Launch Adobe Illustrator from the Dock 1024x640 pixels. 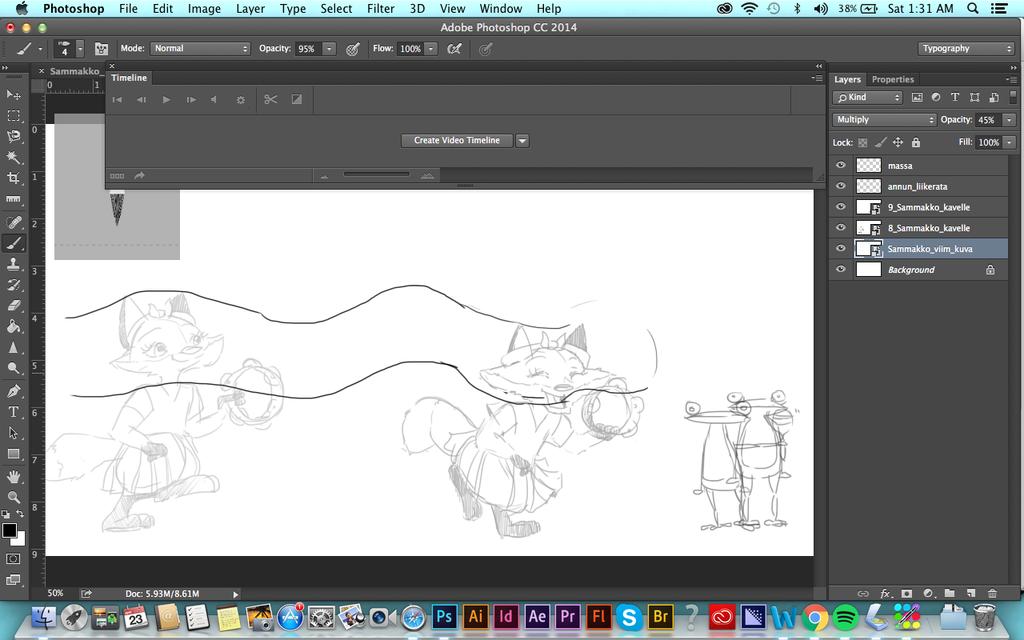[x=475, y=616]
